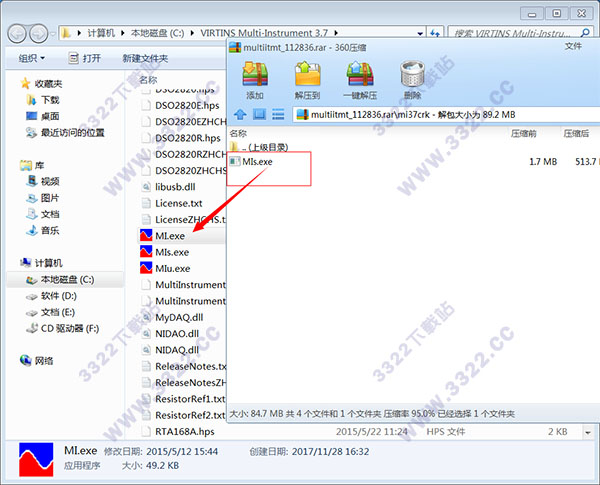Click the MIu.exe icon in Explorer

click(x=146, y=268)
